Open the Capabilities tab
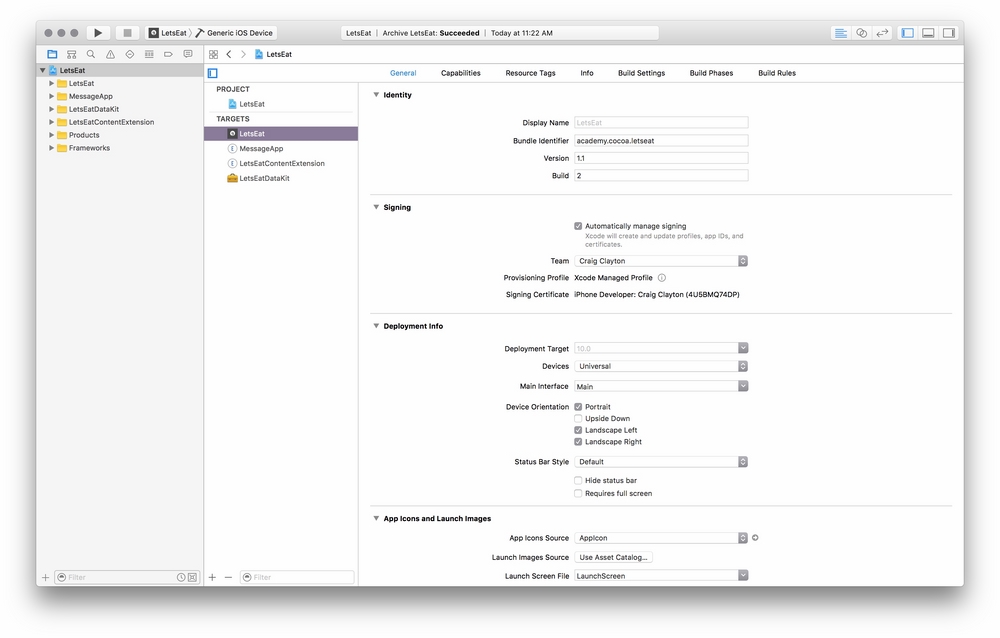Viewport: 1000px width, 638px height. 461,73
